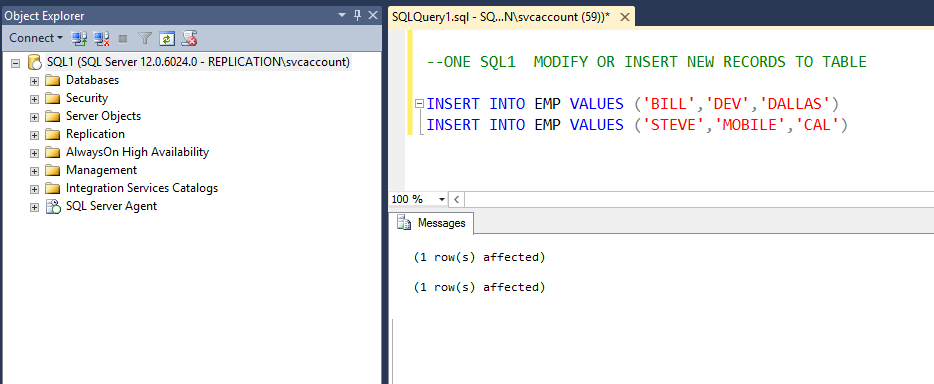The height and width of the screenshot is (384, 934).
Task: Expand the SQL Server Agent node
Action: 35,207
